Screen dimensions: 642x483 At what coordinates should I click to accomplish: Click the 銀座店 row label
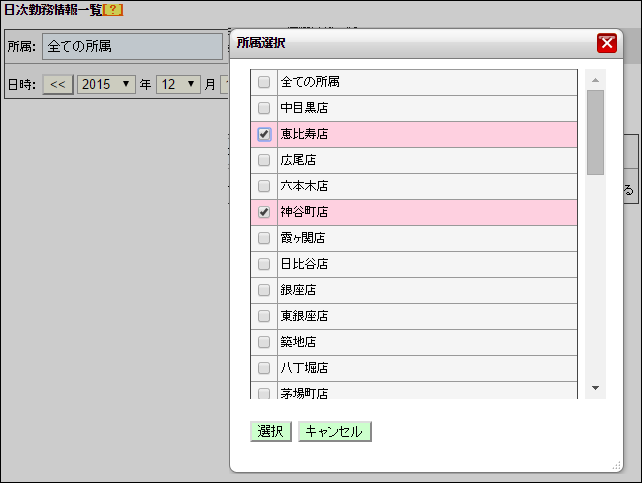pyautogui.click(x=298, y=290)
